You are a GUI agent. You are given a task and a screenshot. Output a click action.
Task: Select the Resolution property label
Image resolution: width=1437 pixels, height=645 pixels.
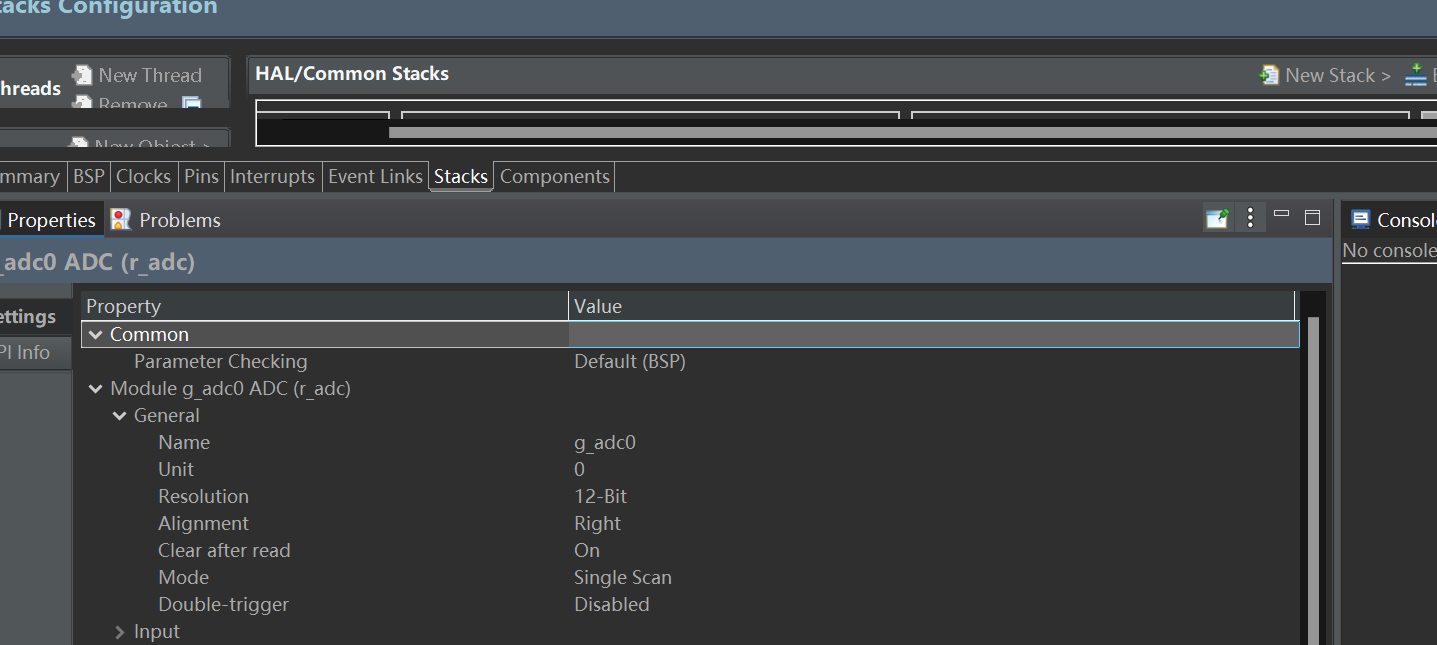click(x=203, y=497)
